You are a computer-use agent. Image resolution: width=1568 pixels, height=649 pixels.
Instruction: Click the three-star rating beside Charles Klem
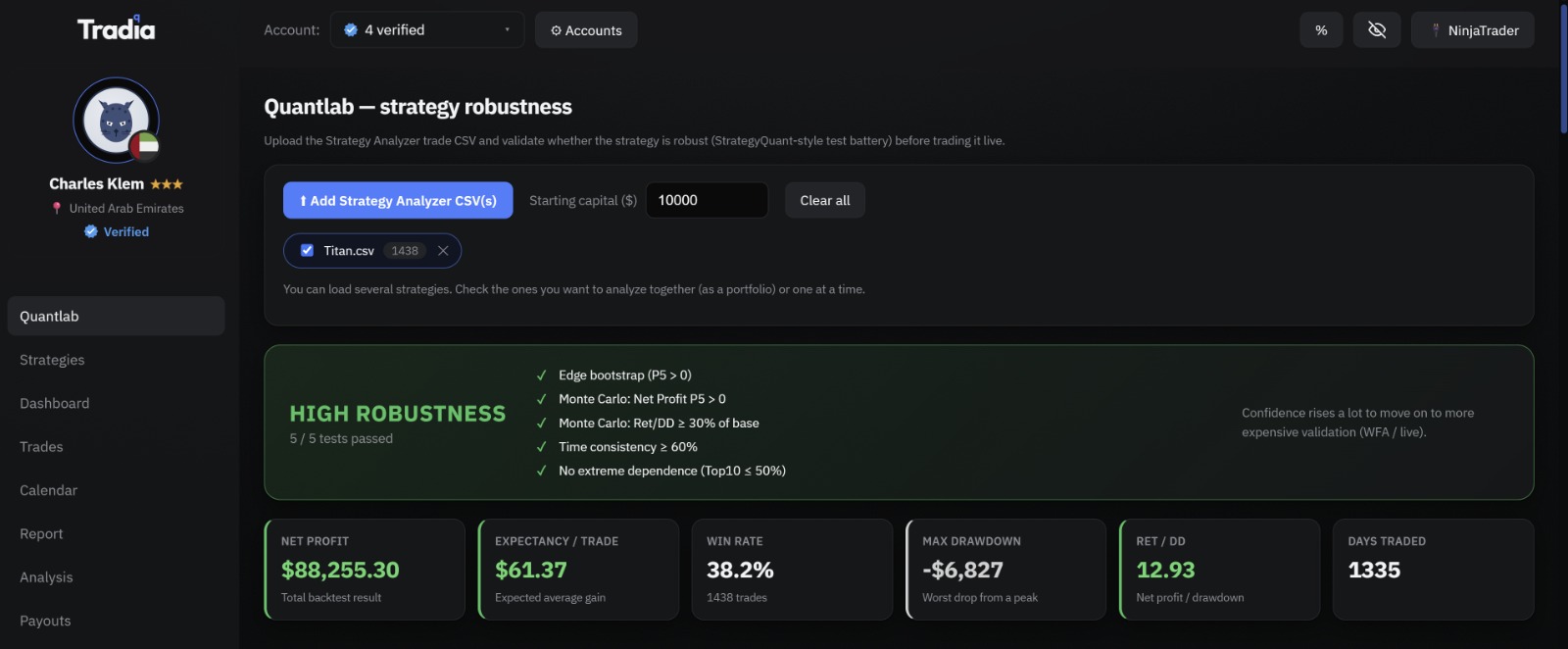pos(167,184)
